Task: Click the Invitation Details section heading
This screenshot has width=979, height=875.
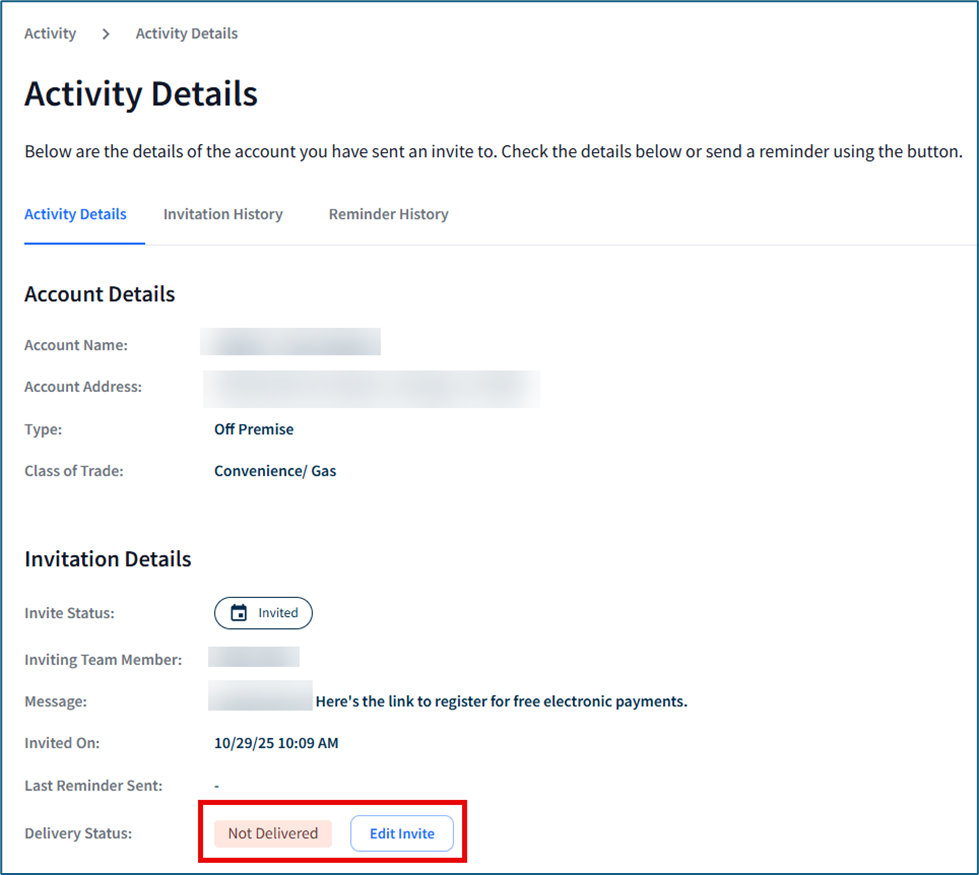Action: [107, 559]
